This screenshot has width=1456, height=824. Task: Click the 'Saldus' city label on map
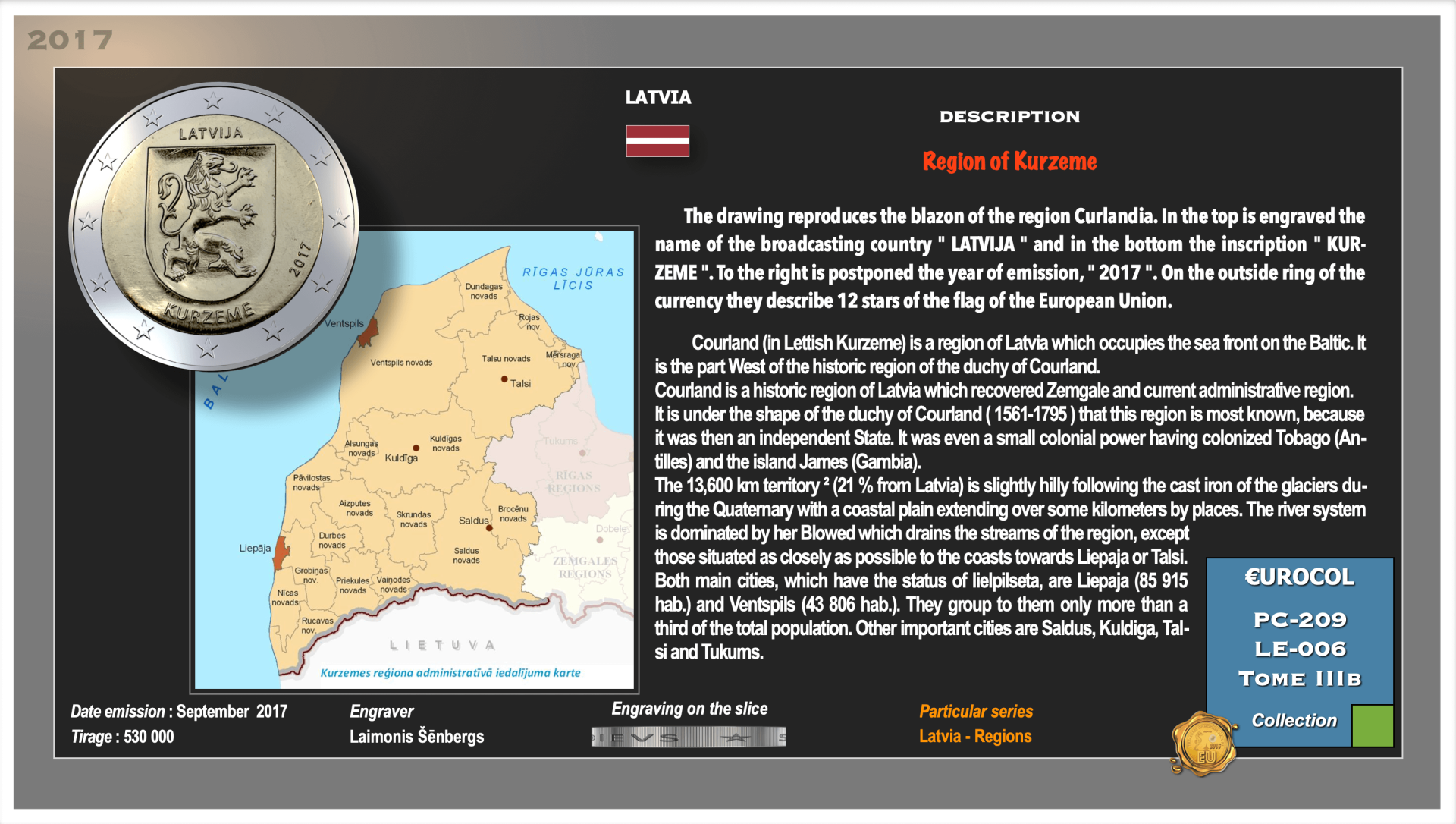coord(473,521)
